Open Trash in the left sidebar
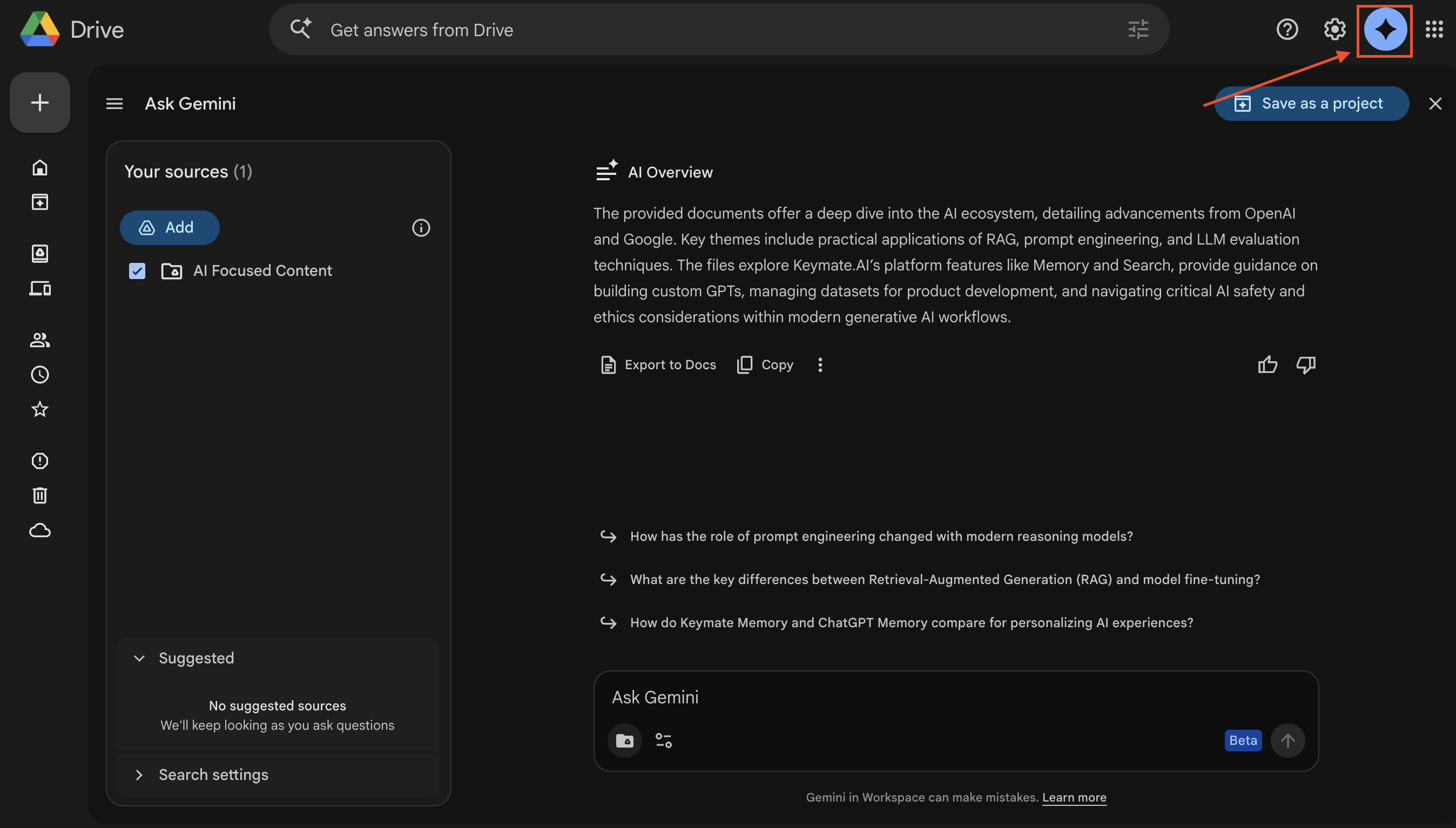Viewport: 1456px width, 828px height. (40, 496)
